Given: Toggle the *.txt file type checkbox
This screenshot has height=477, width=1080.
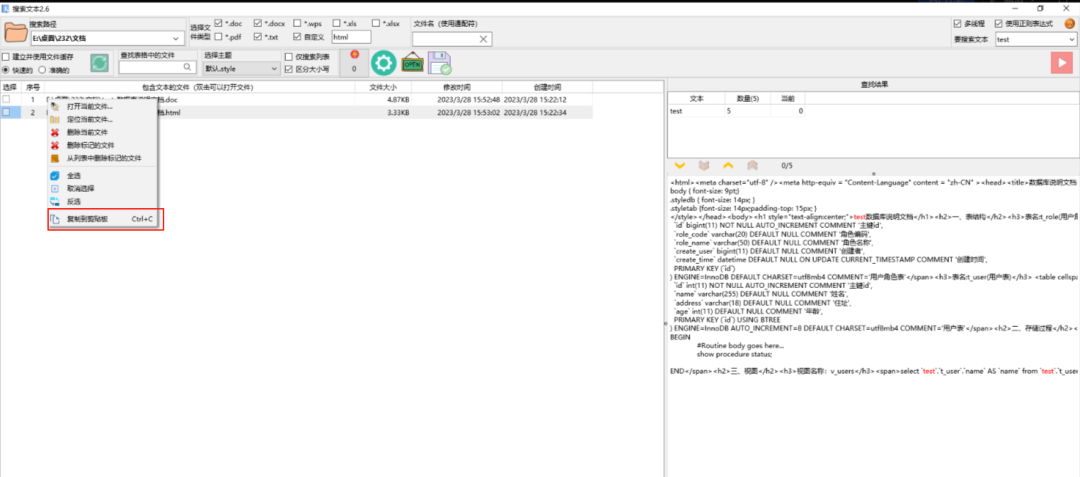Looking at the screenshot, I should [258, 36].
